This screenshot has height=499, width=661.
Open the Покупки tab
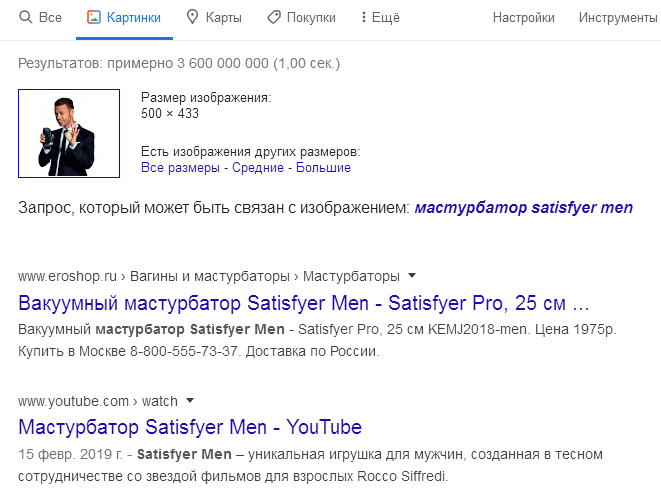(301, 17)
